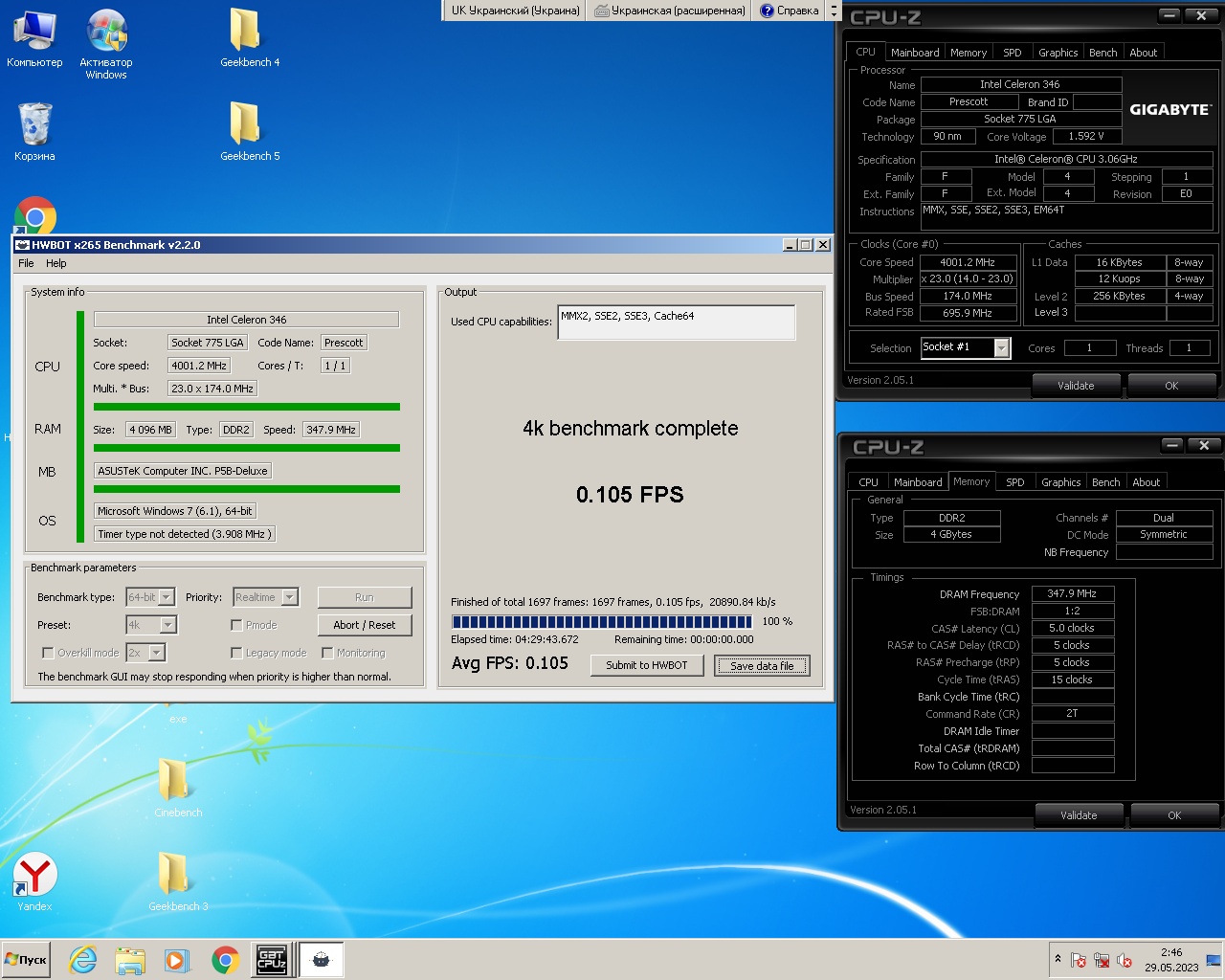
Task: Toggle the Monitoring checkbox
Action: [x=327, y=653]
